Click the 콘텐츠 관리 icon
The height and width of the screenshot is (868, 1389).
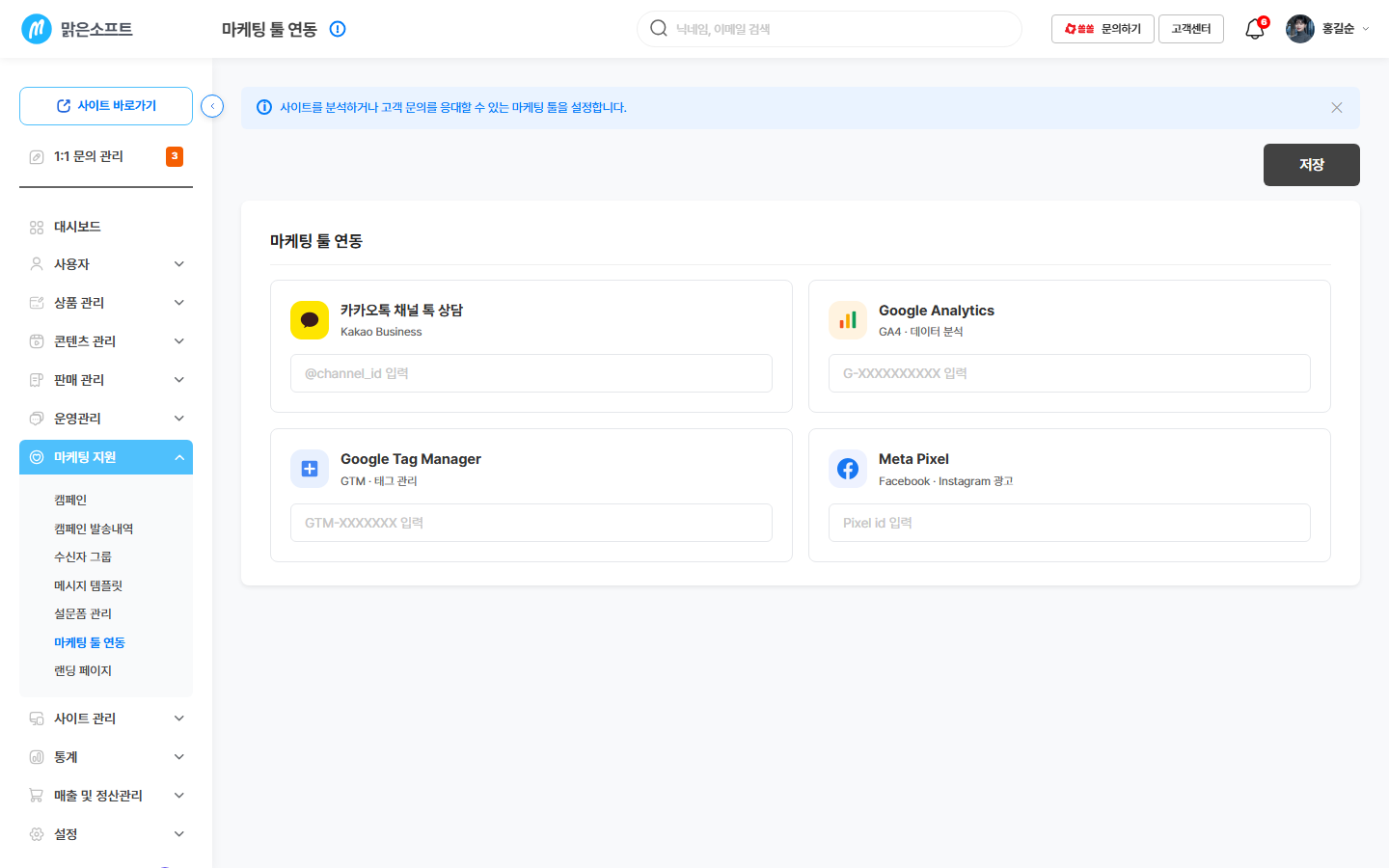point(37,341)
